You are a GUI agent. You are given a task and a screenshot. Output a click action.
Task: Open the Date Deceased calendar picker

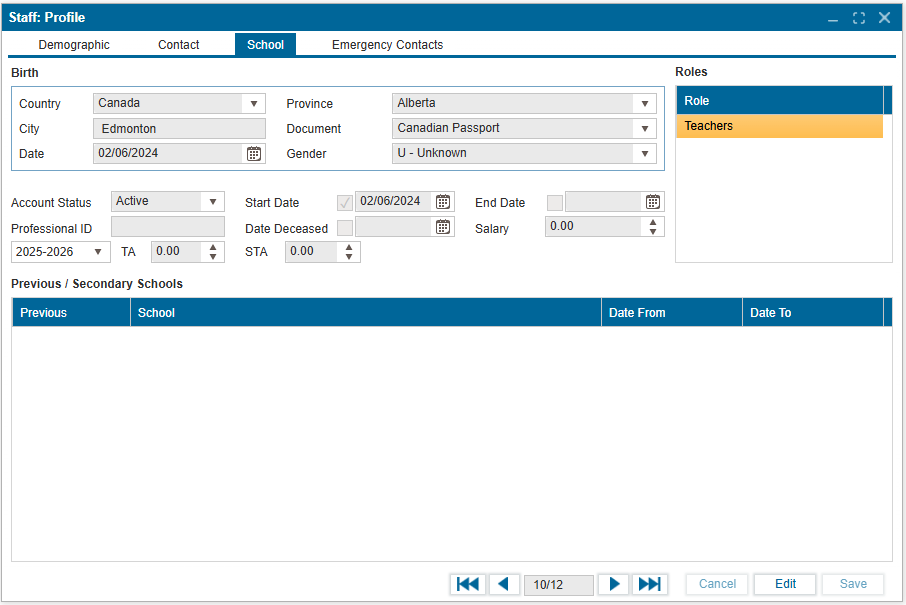443,227
